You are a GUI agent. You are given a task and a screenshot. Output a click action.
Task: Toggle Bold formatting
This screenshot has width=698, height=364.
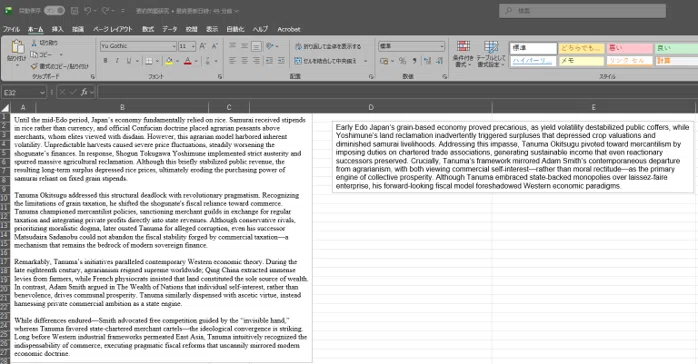coord(106,61)
